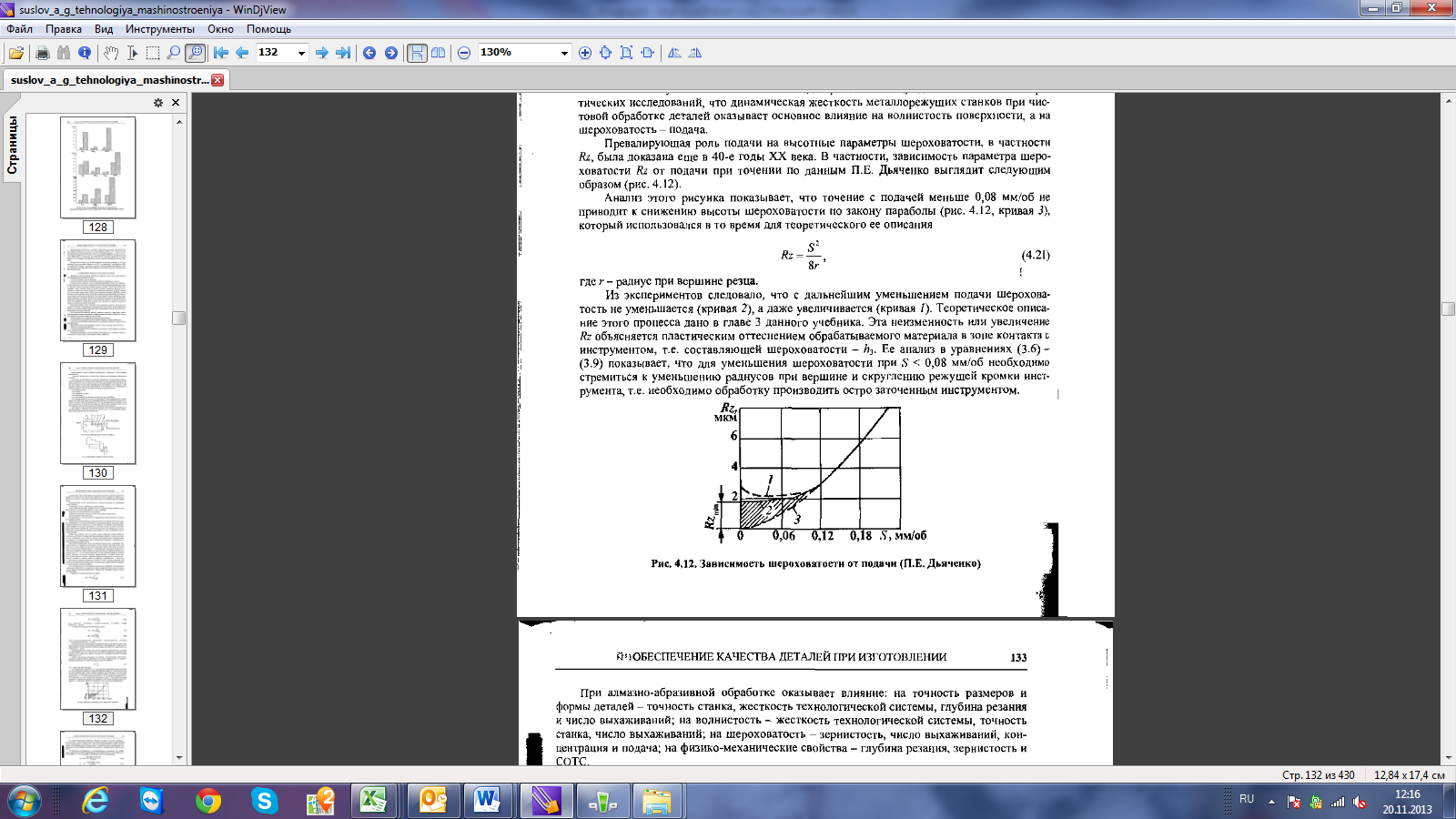Open the zoom level dropdown arrow
Viewport: 1456px width, 819px height.
click(564, 53)
